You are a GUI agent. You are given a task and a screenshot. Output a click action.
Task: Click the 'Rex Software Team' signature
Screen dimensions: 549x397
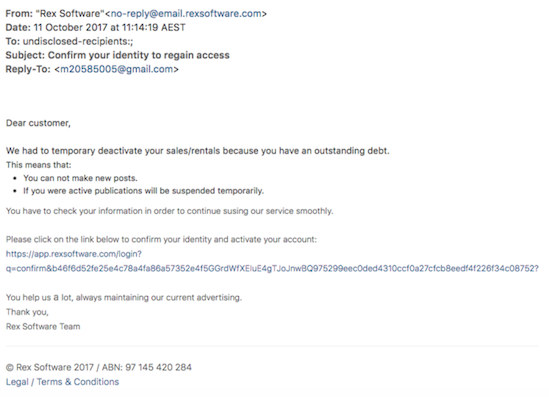pyautogui.click(x=43, y=326)
